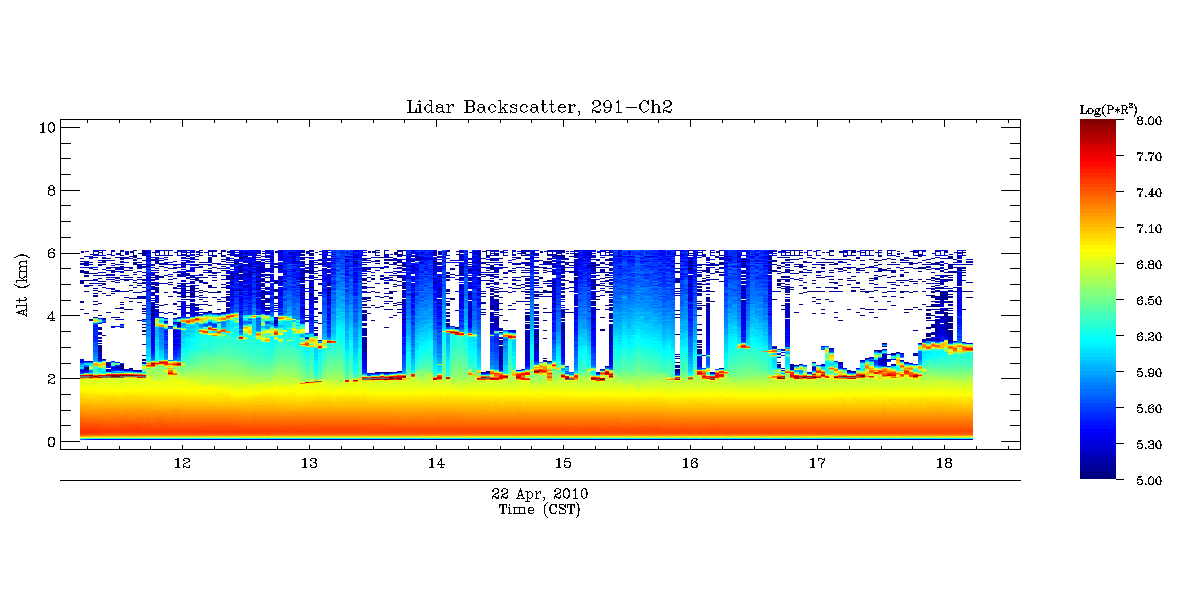The width and height of the screenshot is (1200, 600).
Task: Click the colorbar value '5.90'
Action: tap(1148, 373)
